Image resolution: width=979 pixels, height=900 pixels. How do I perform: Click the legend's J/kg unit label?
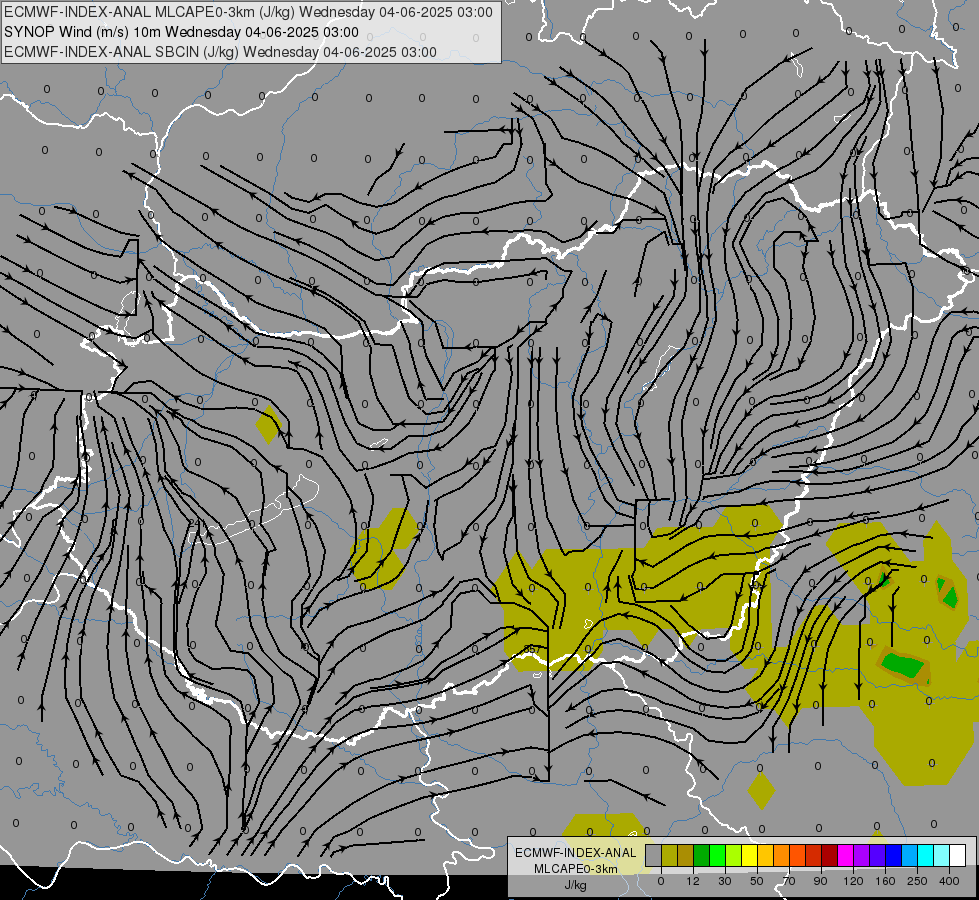pyautogui.click(x=575, y=885)
